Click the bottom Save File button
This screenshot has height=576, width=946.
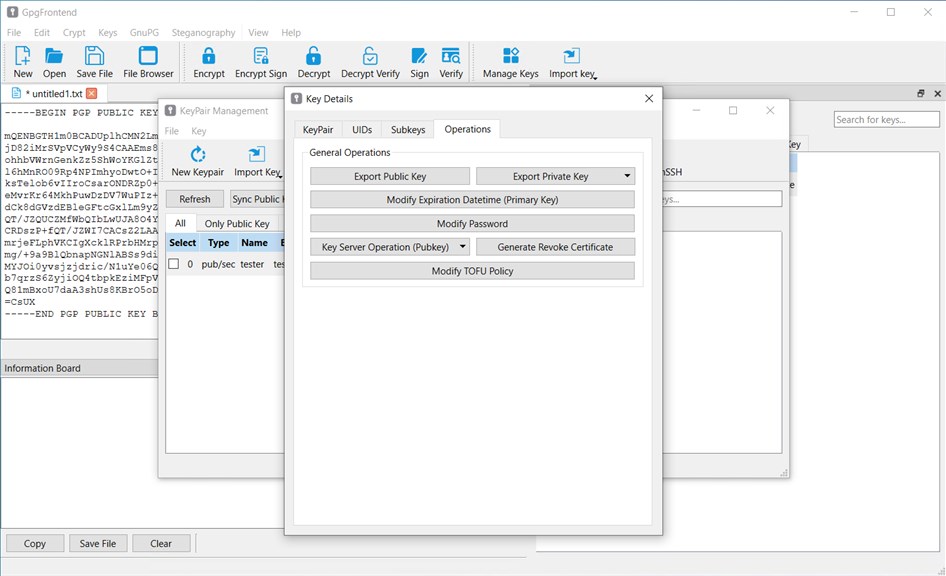(98, 543)
